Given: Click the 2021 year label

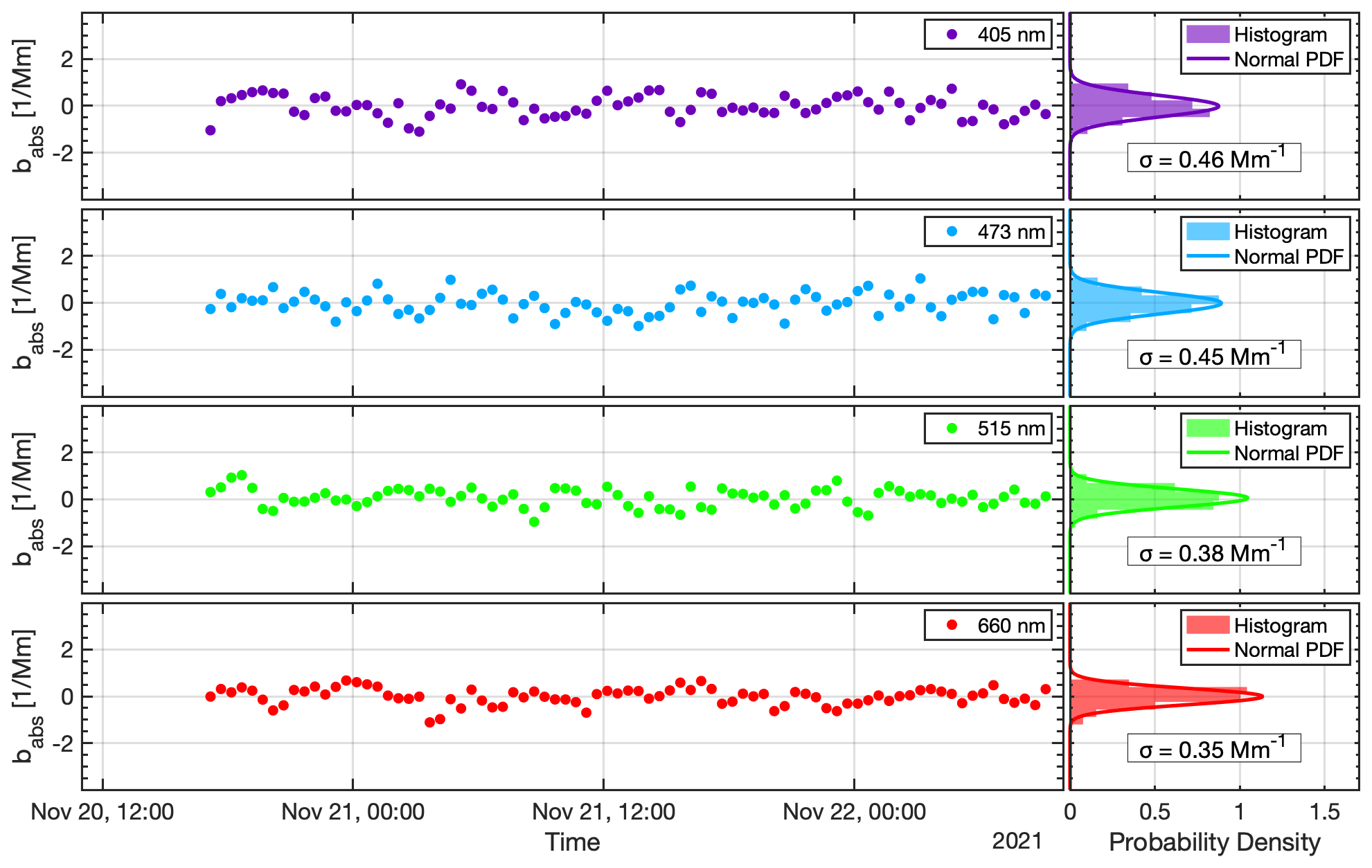Looking at the screenshot, I should (1017, 840).
